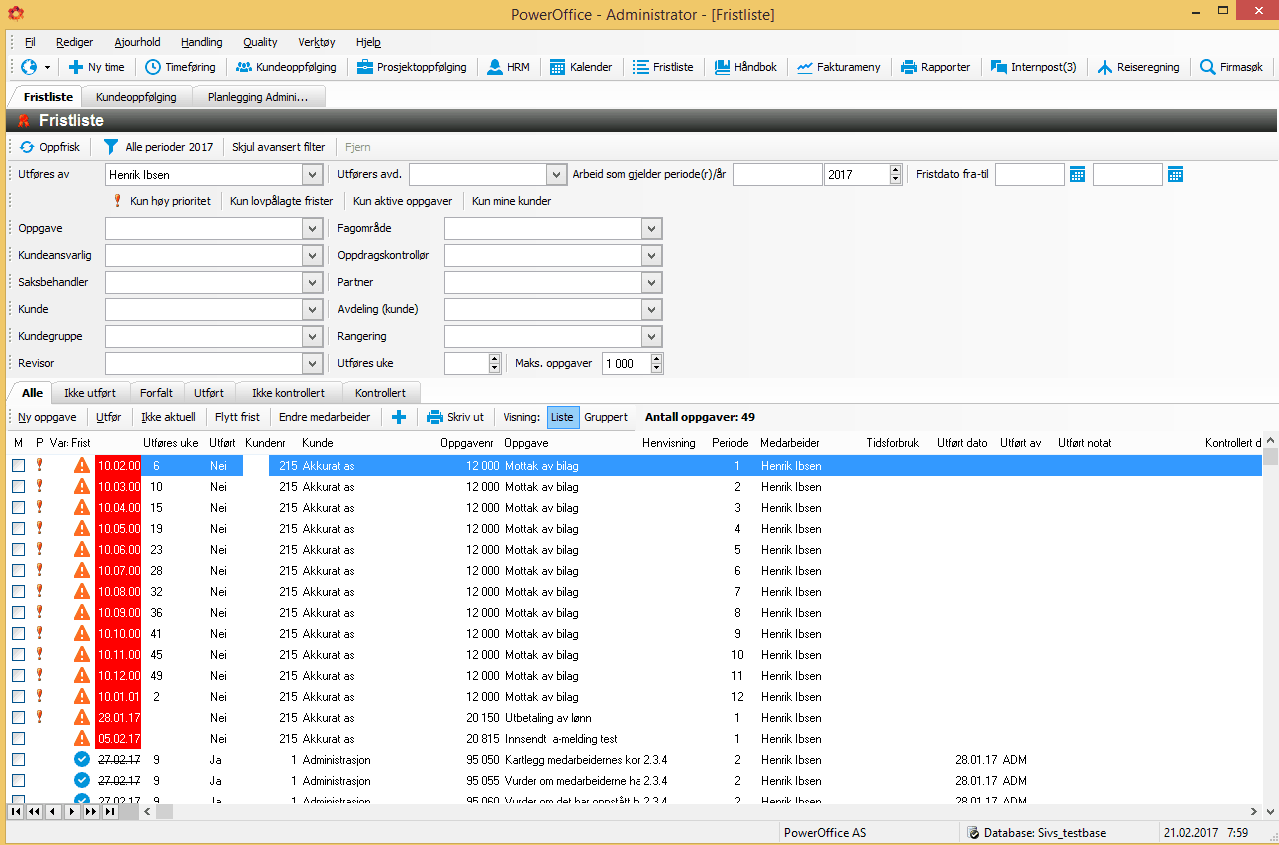Open the Kalender module
The image size is (1279, 845).
[580, 67]
